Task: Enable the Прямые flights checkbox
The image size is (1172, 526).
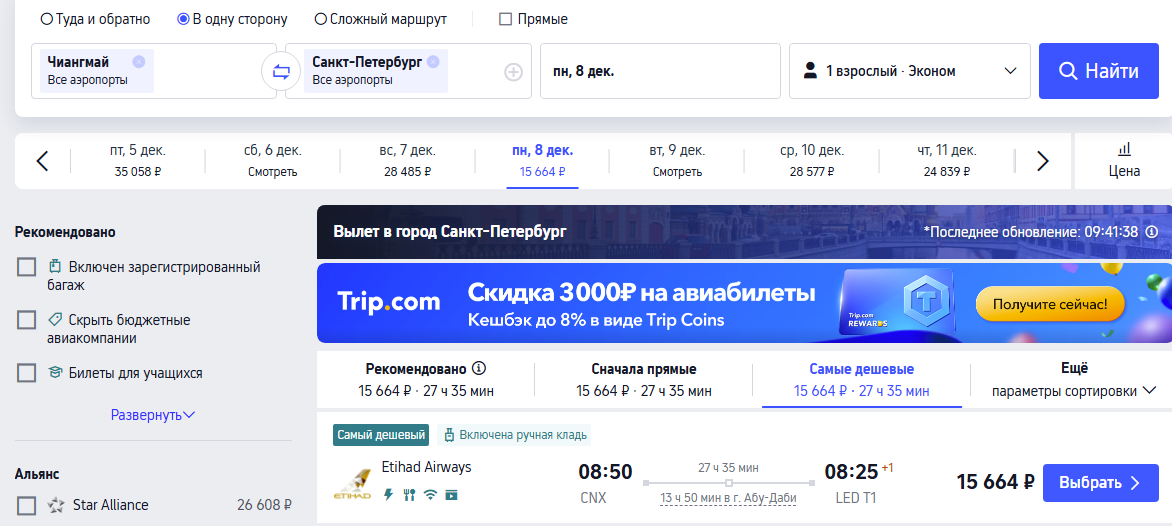Action: click(x=505, y=19)
